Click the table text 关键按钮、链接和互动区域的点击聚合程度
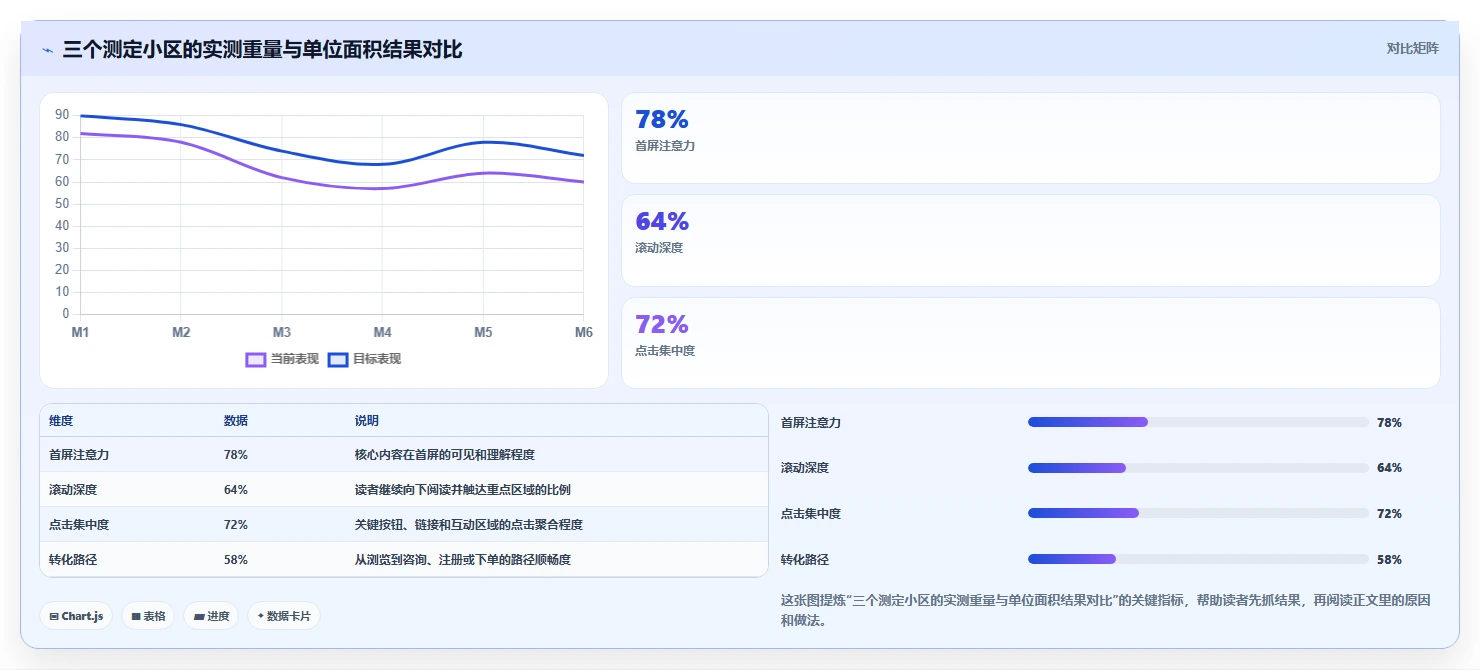Viewport: 1480px width, 670px height. tap(469, 525)
